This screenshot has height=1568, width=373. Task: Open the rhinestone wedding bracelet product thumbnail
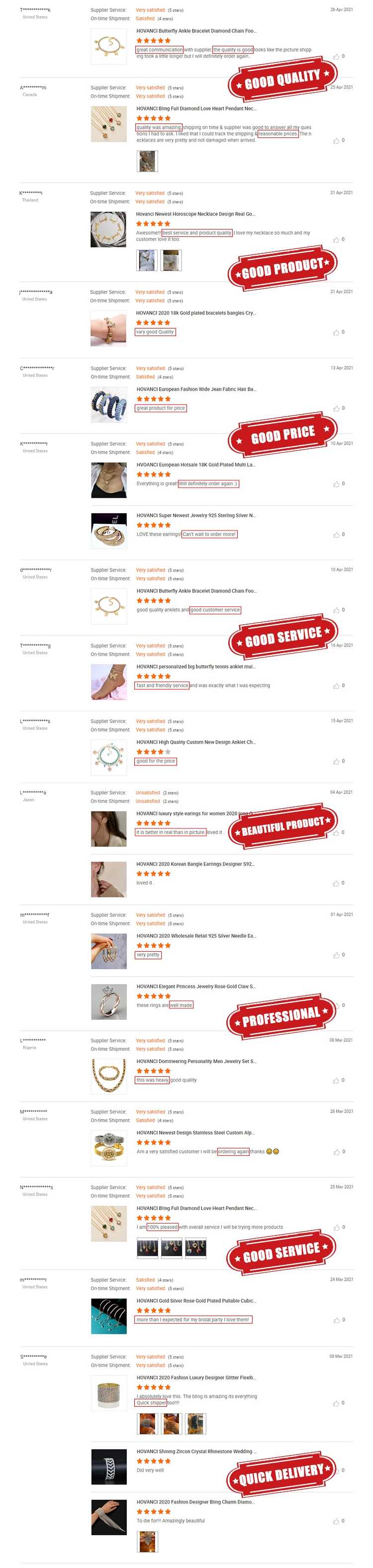109,1466
